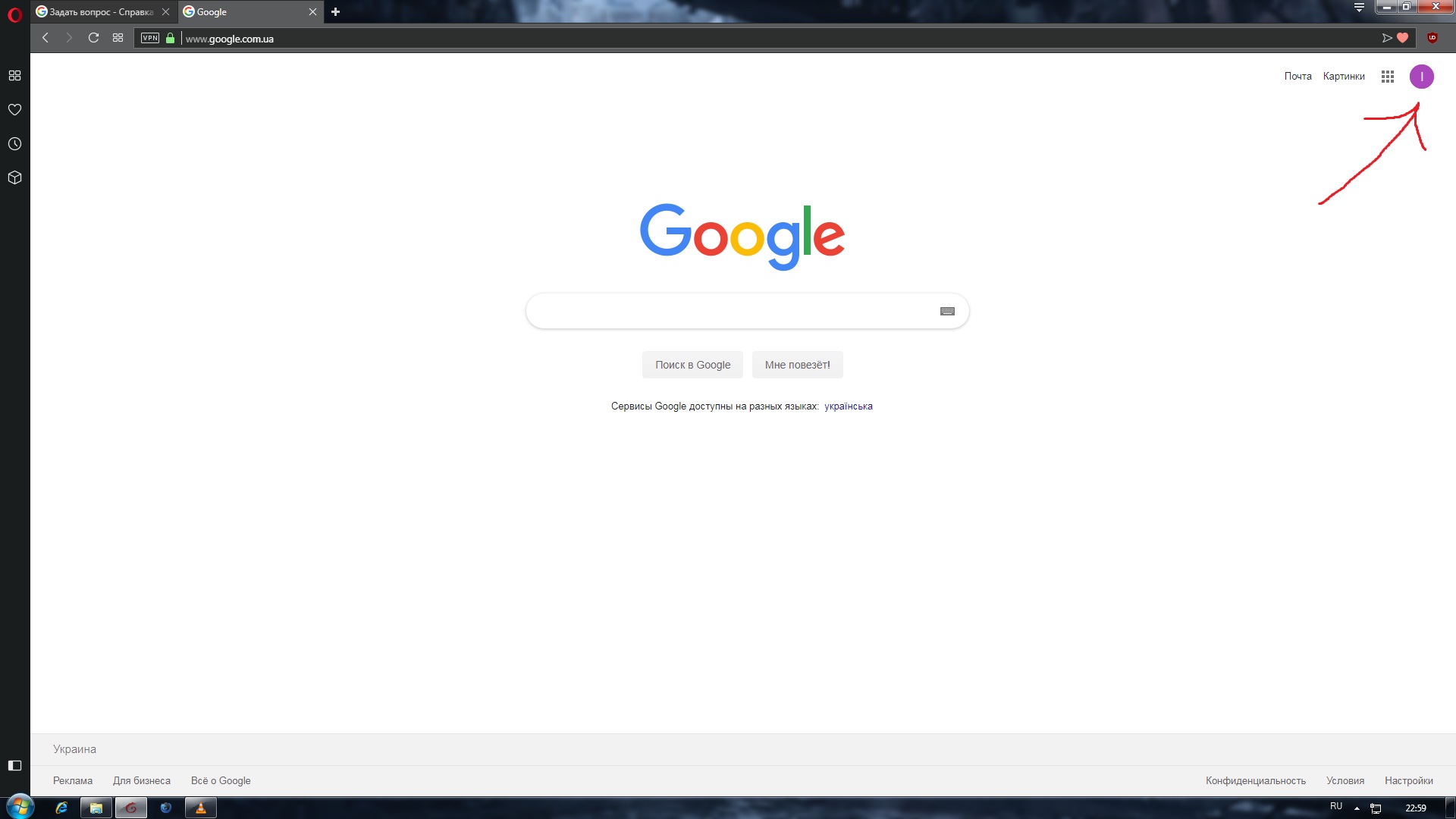Open Условия footer link
The image size is (1456, 819).
[x=1345, y=781]
